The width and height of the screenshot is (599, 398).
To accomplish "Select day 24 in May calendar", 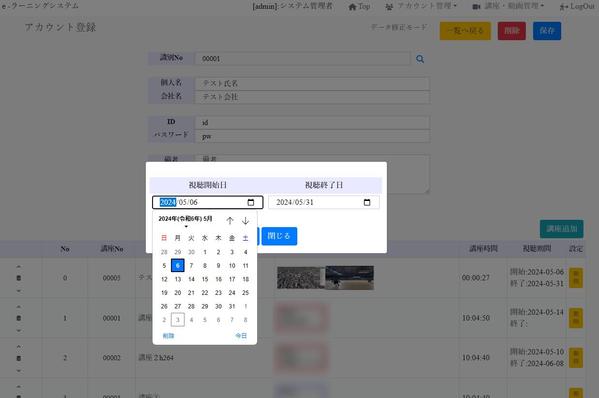I will click(232, 293).
